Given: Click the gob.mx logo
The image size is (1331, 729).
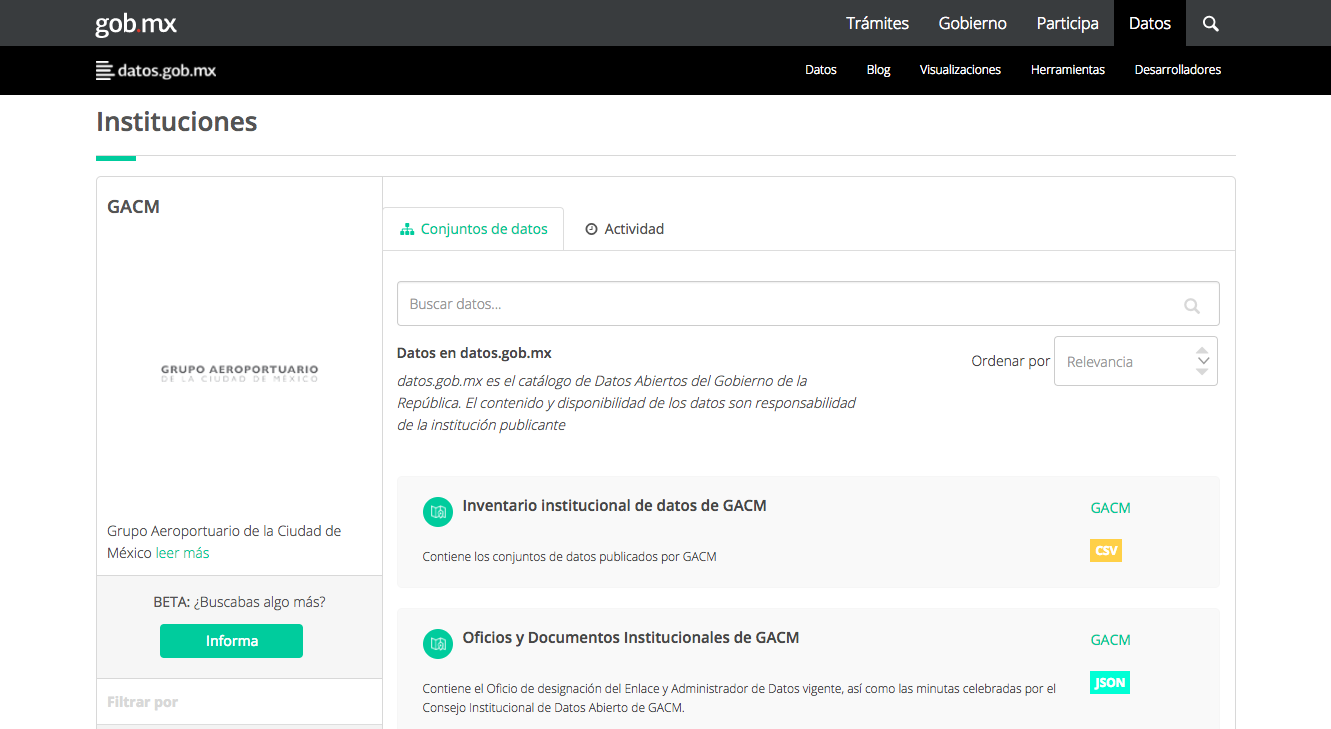Looking at the screenshot, I should click(x=136, y=23).
